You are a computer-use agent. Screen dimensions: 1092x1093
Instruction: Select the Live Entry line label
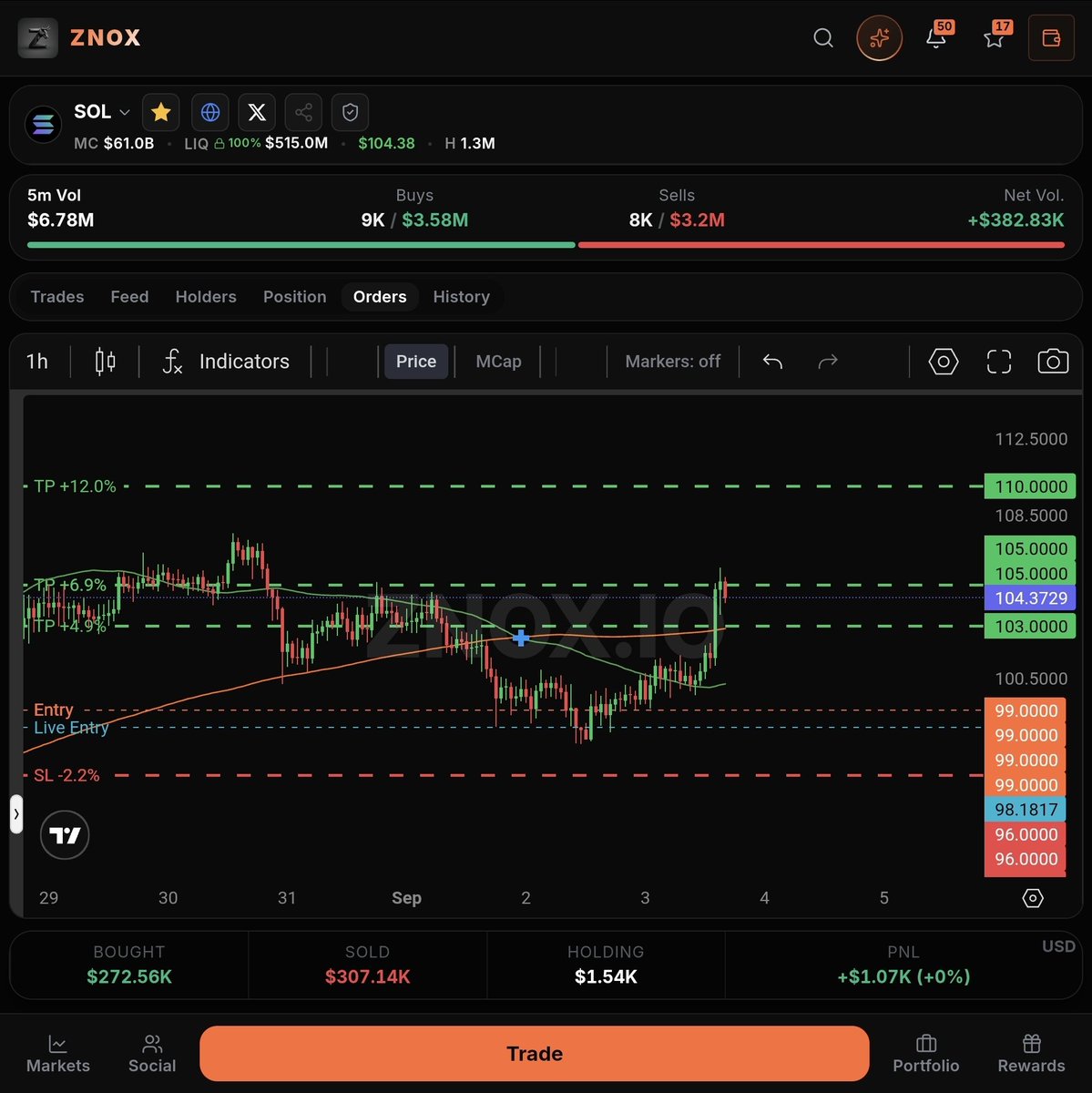pos(71,728)
